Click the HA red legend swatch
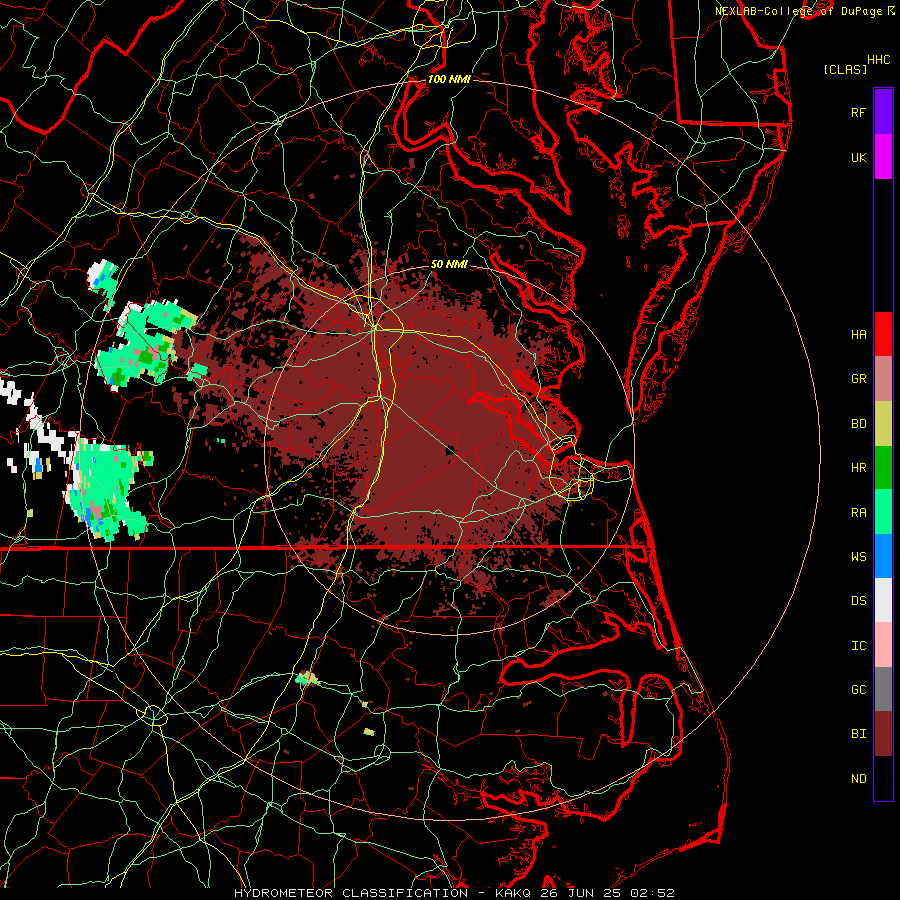900x900 pixels. click(883, 334)
